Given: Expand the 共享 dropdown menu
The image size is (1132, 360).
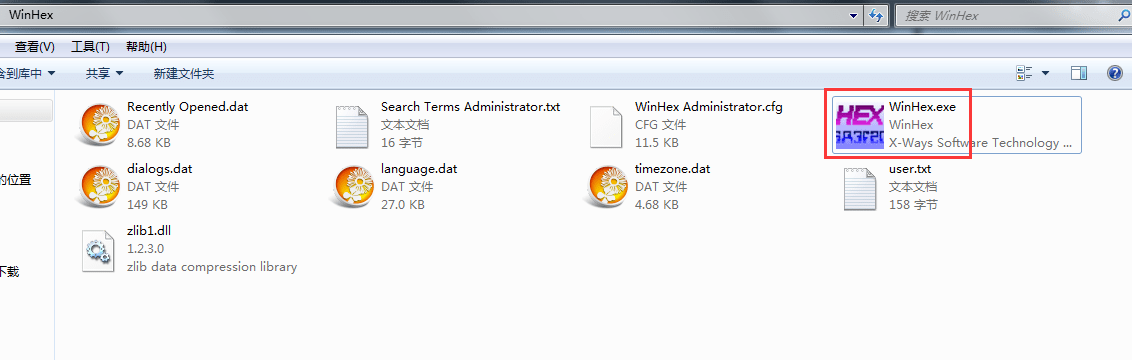Looking at the screenshot, I should click(105, 73).
